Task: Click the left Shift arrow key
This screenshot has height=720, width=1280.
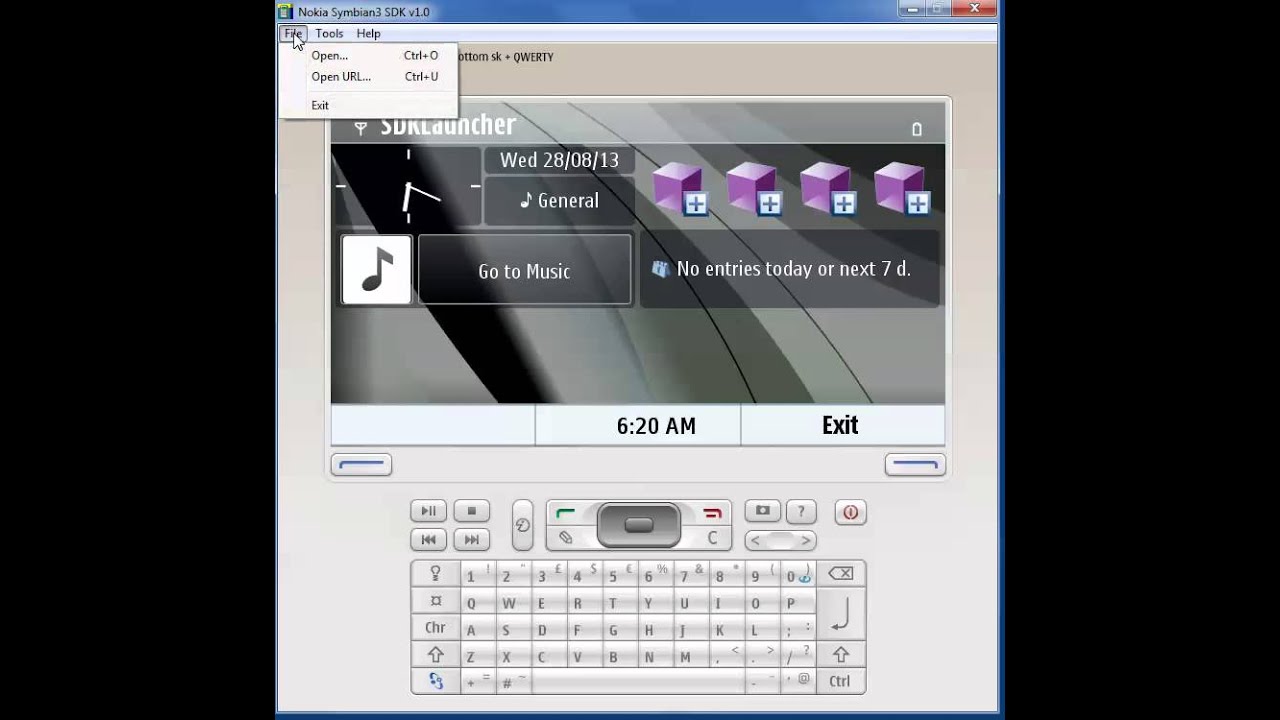Action: 435,655
